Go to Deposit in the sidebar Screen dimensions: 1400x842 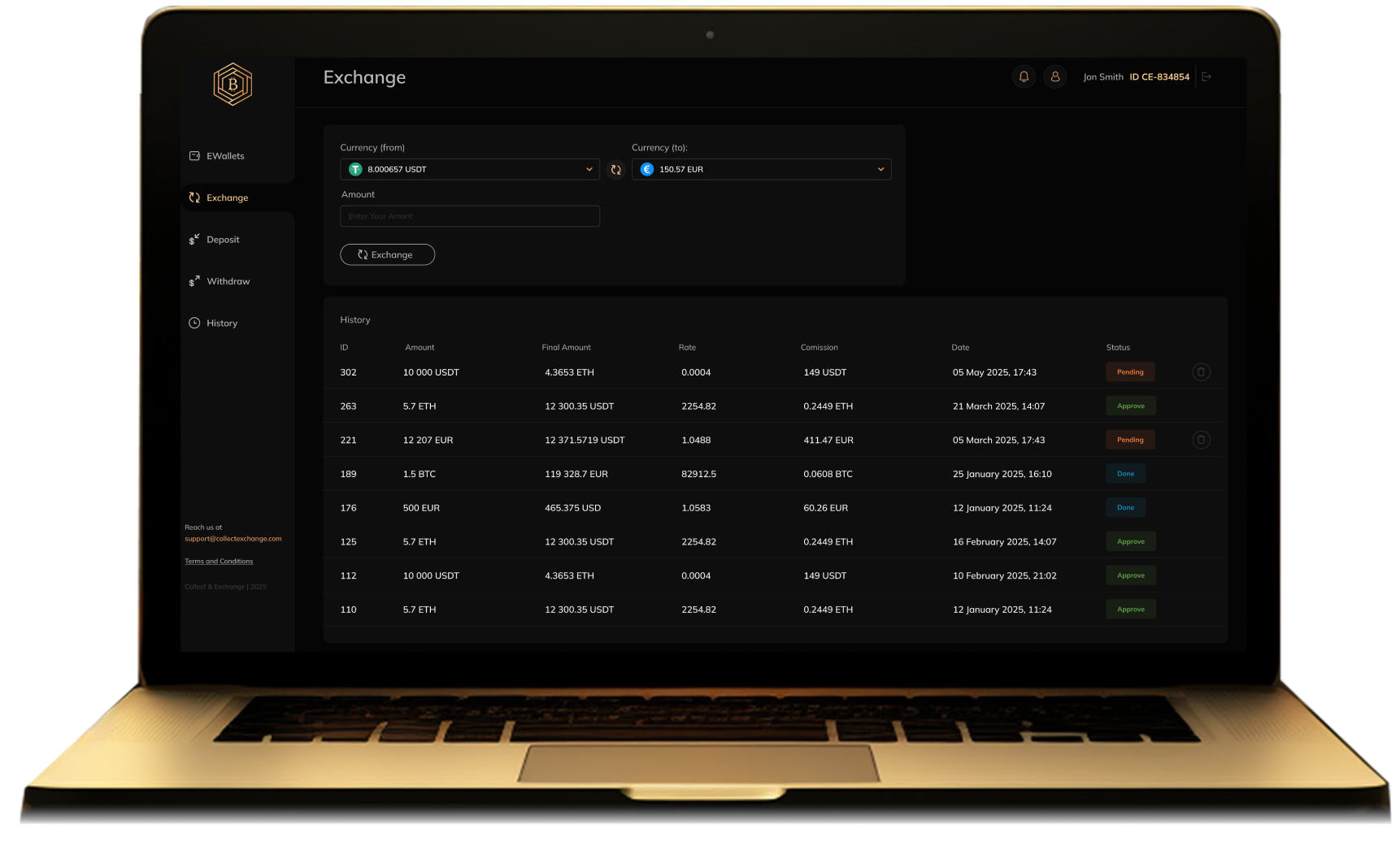pos(223,240)
